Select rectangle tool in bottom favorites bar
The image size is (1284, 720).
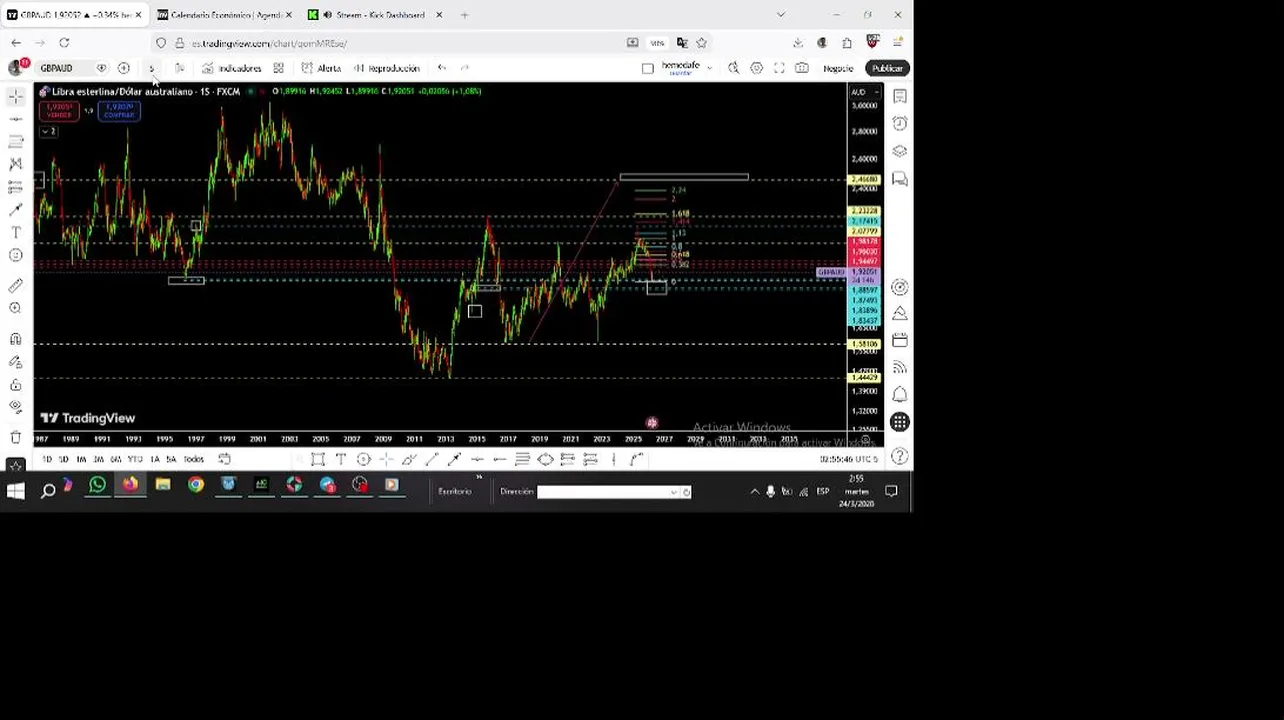click(x=317, y=459)
